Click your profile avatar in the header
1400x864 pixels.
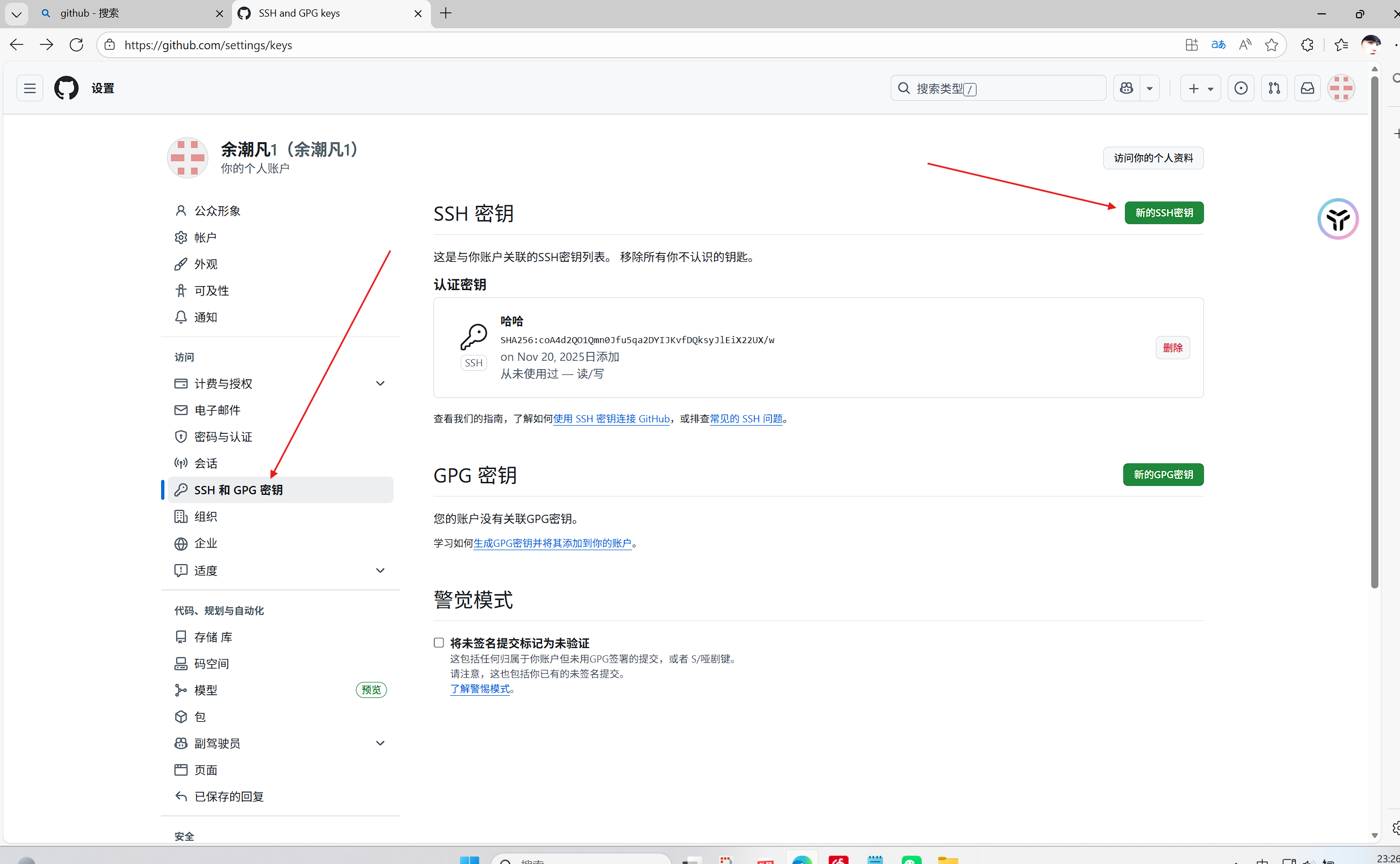(x=1341, y=87)
